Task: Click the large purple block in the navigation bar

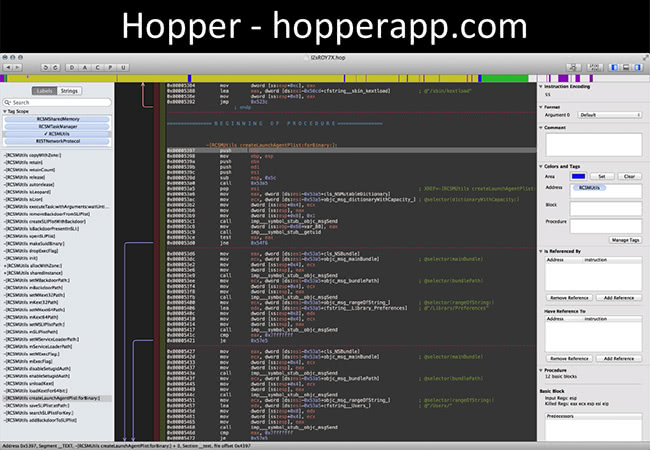Action: coord(563,78)
